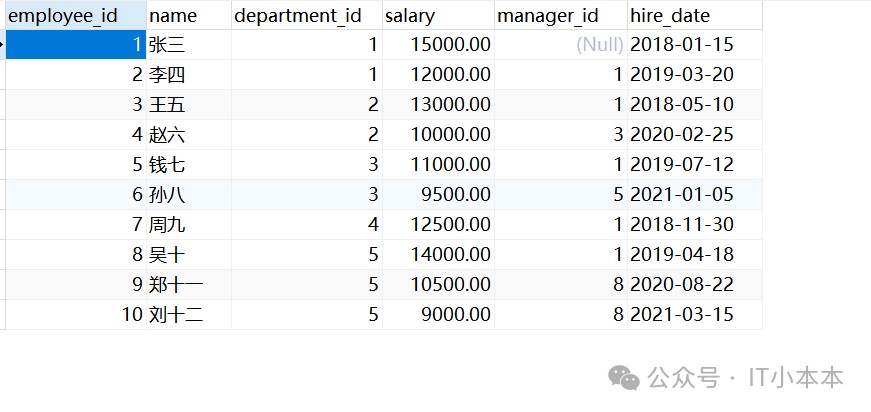Screen dimensions: 871x412
Task: Select the salary cell 15000.00
Action: pyautogui.click(x=438, y=45)
